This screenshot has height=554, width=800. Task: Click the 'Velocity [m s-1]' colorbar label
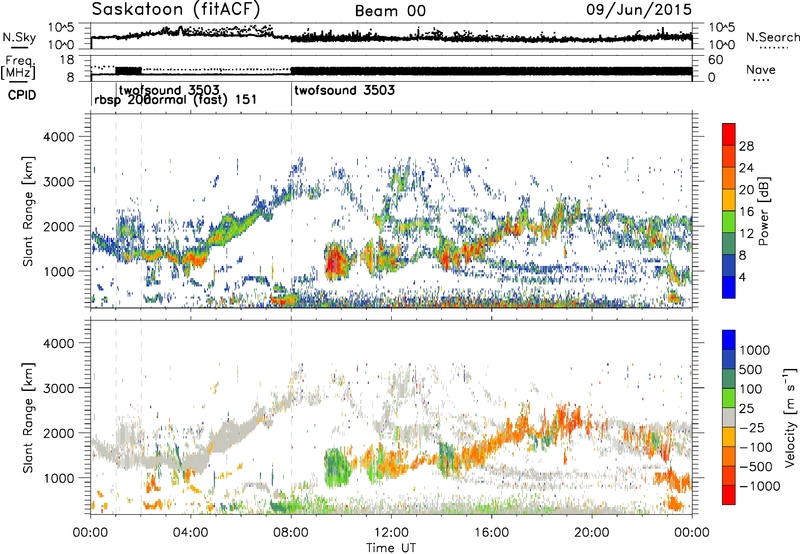coord(790,417)
